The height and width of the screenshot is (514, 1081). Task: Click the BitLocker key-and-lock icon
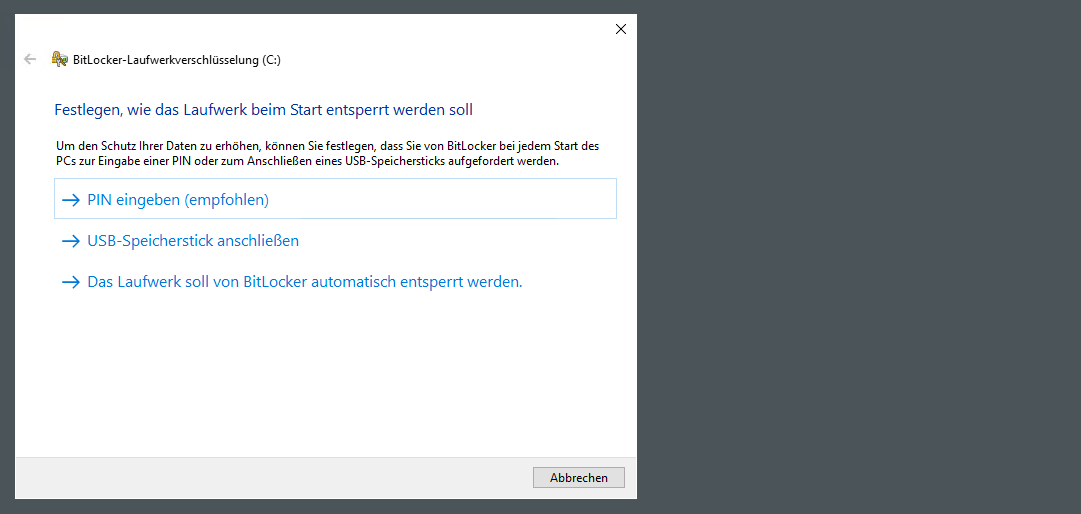point(60,59)
